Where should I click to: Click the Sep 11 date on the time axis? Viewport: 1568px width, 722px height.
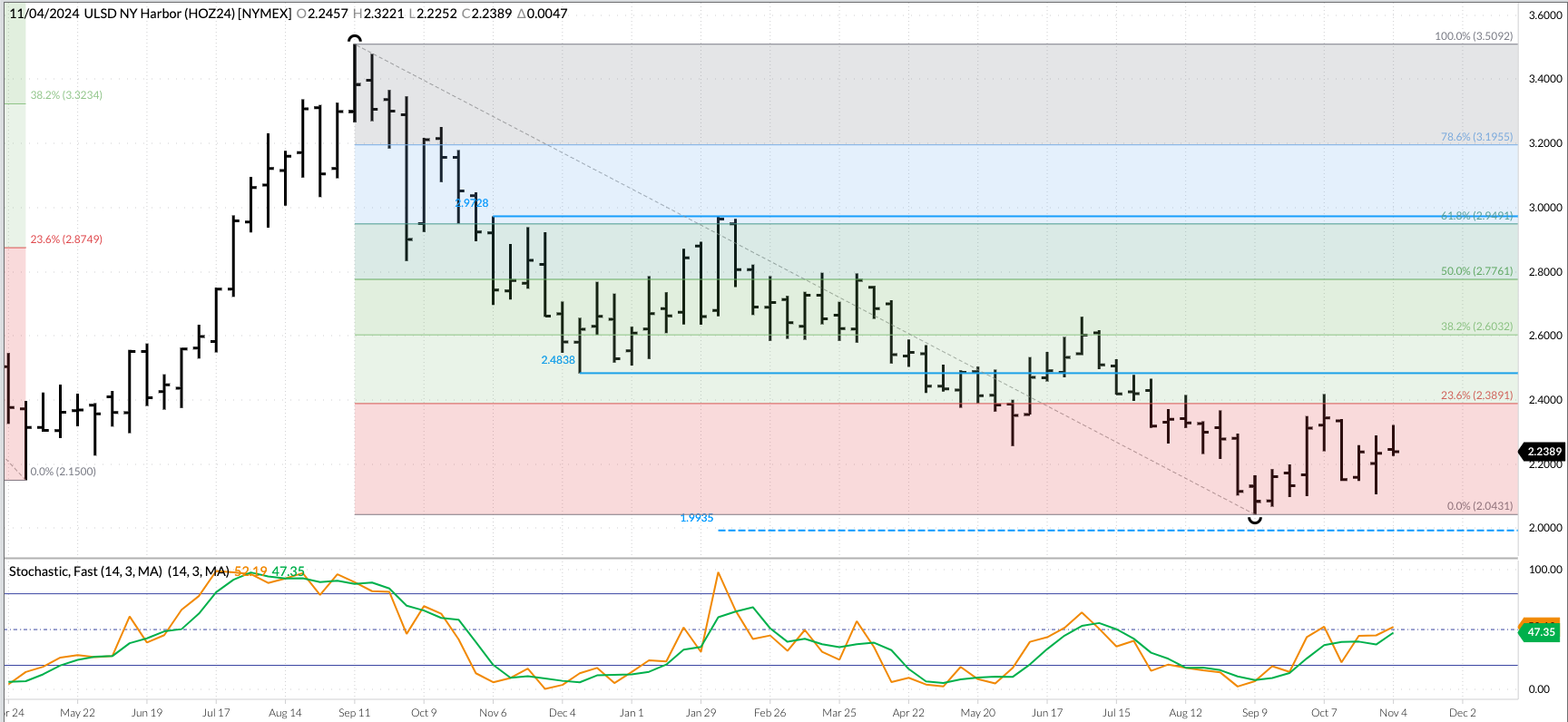[x=354, y=713]
